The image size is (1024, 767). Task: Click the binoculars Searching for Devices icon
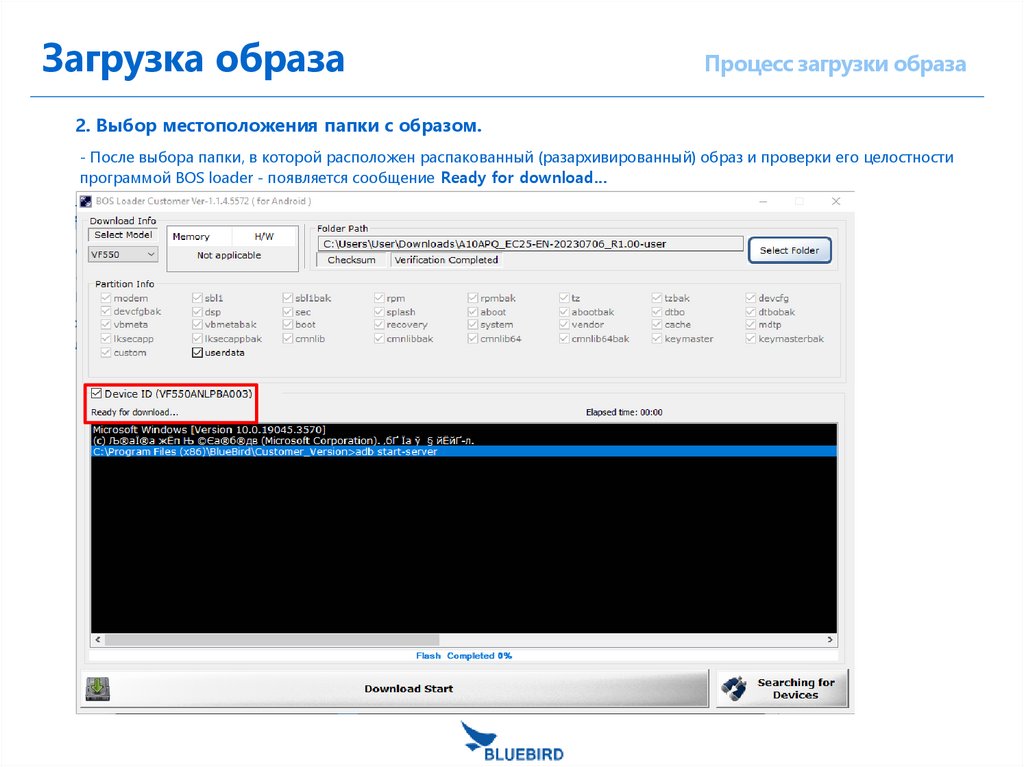[x=734, y=689]
